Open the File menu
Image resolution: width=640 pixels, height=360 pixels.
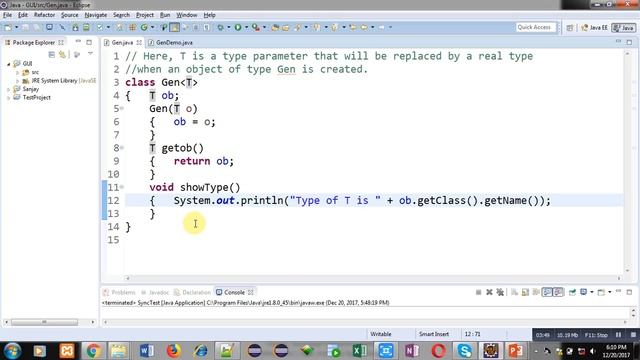point(7,15)
